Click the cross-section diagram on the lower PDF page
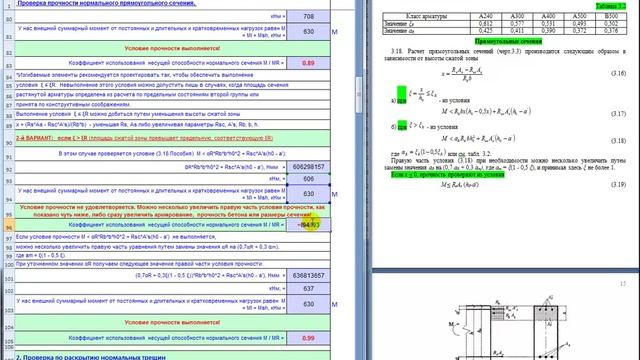This screenshot has width=640, height=360. (510, 329)
